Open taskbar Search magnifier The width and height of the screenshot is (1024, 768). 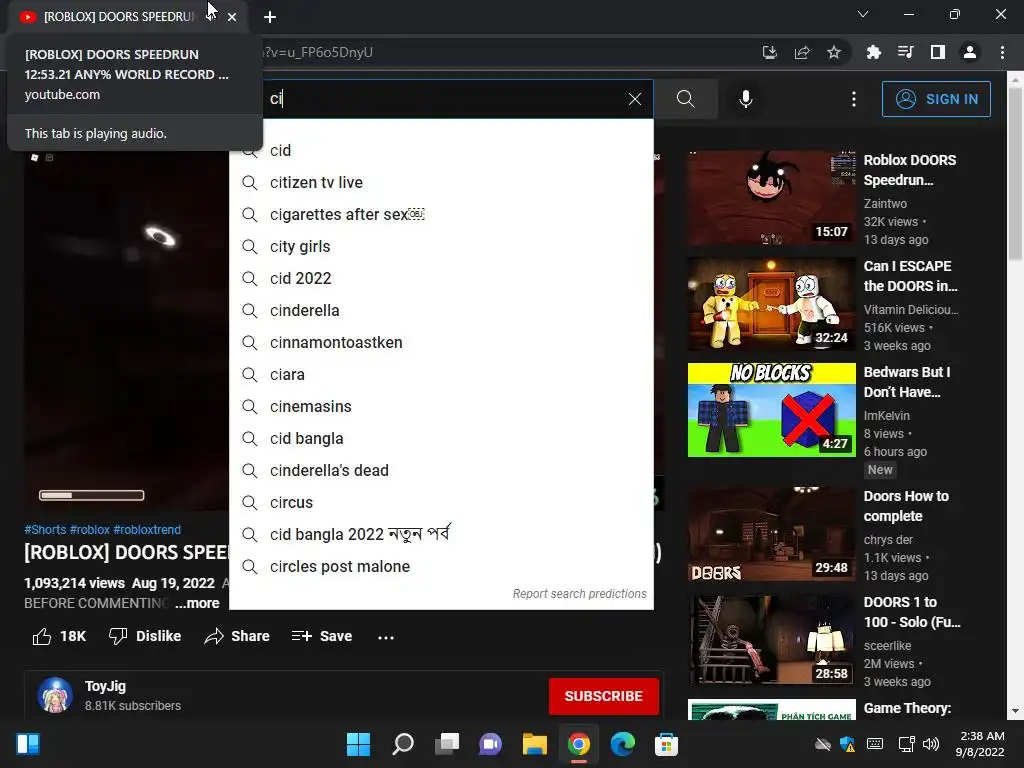click(x=402, y=744)
